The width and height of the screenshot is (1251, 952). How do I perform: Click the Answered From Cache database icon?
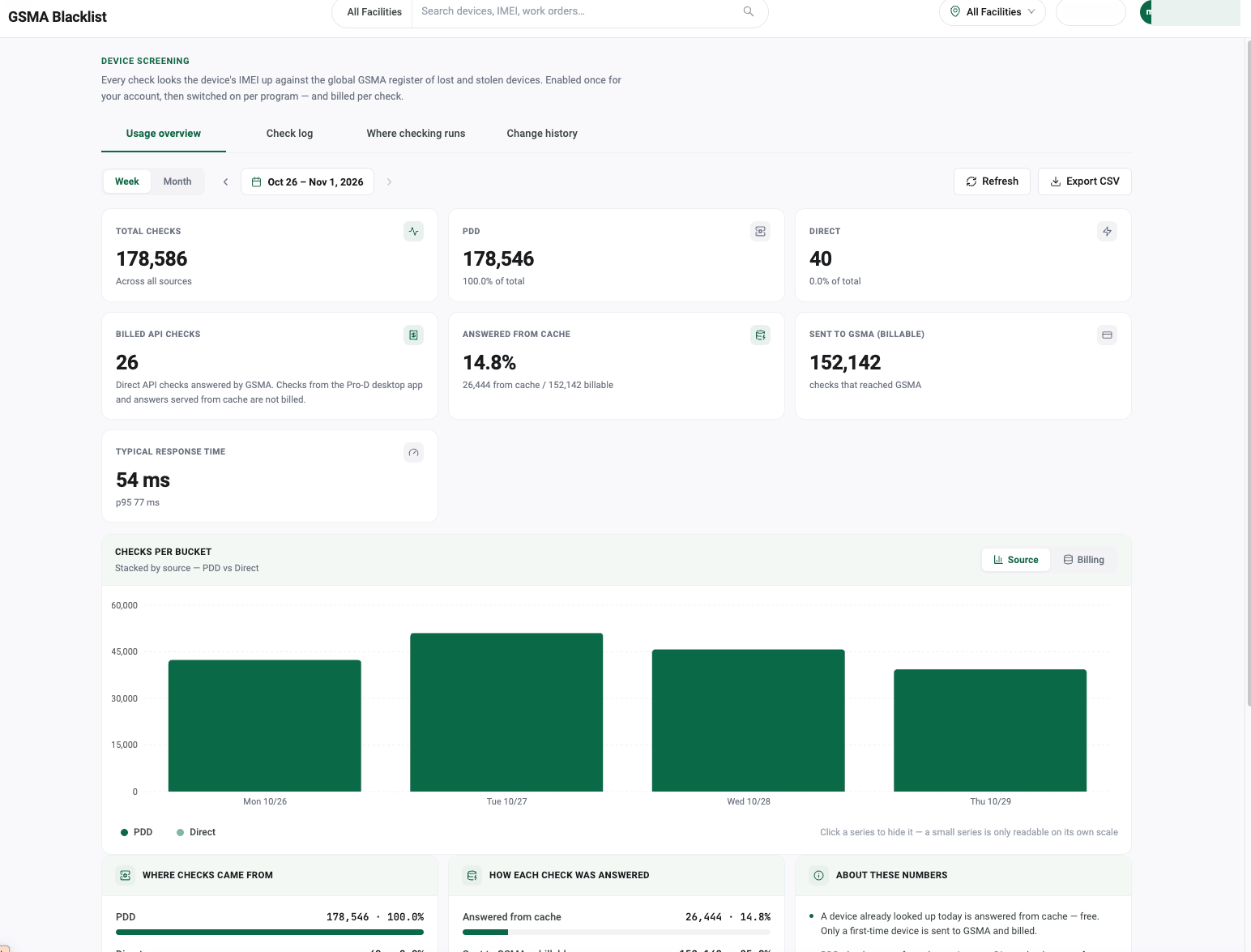[760, 335]
